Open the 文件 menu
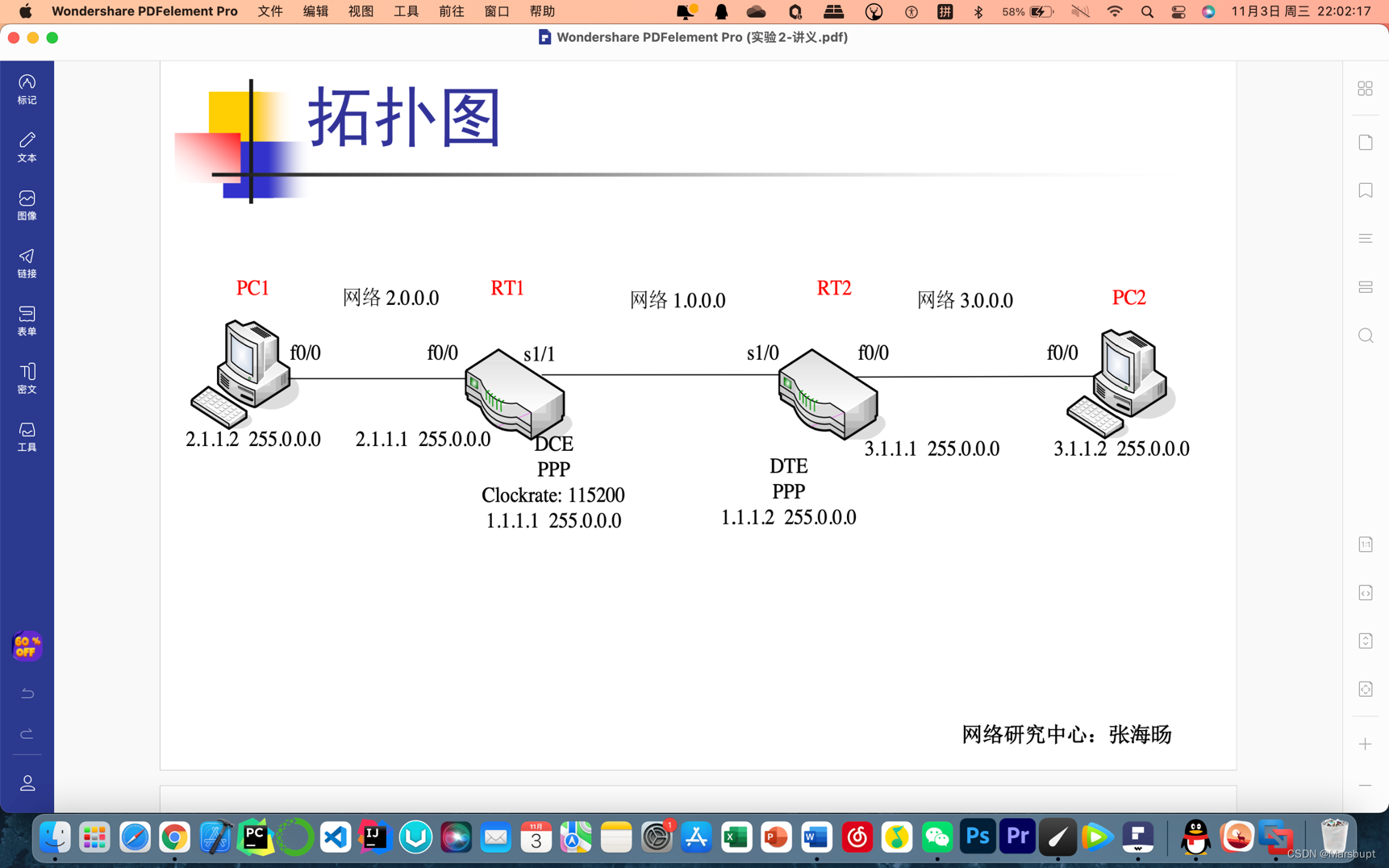Image resolution: width=1389 pixels, height=868 pixels. pos(270,11)
